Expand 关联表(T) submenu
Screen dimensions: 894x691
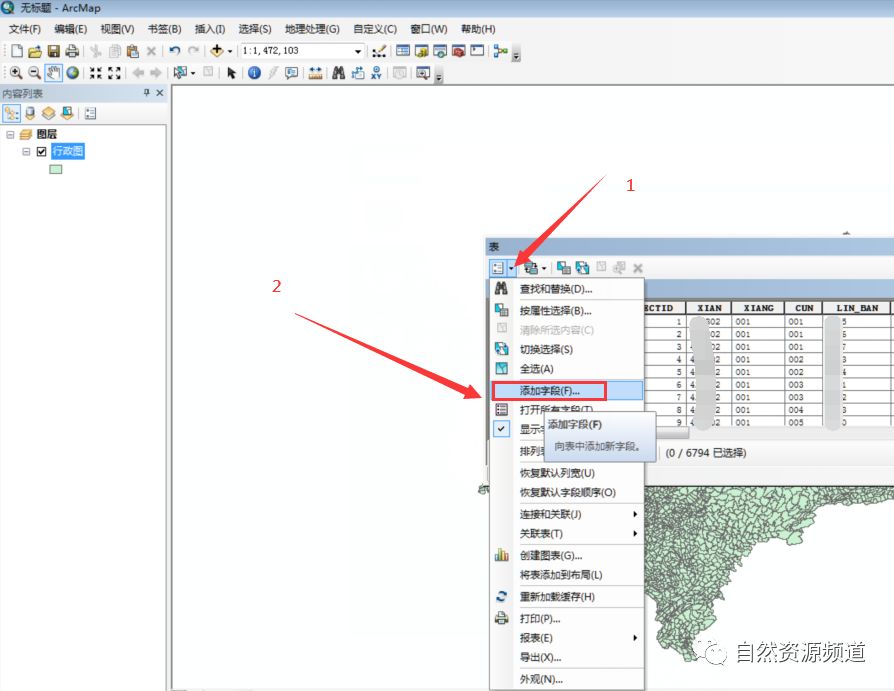[x=567, y=534]
